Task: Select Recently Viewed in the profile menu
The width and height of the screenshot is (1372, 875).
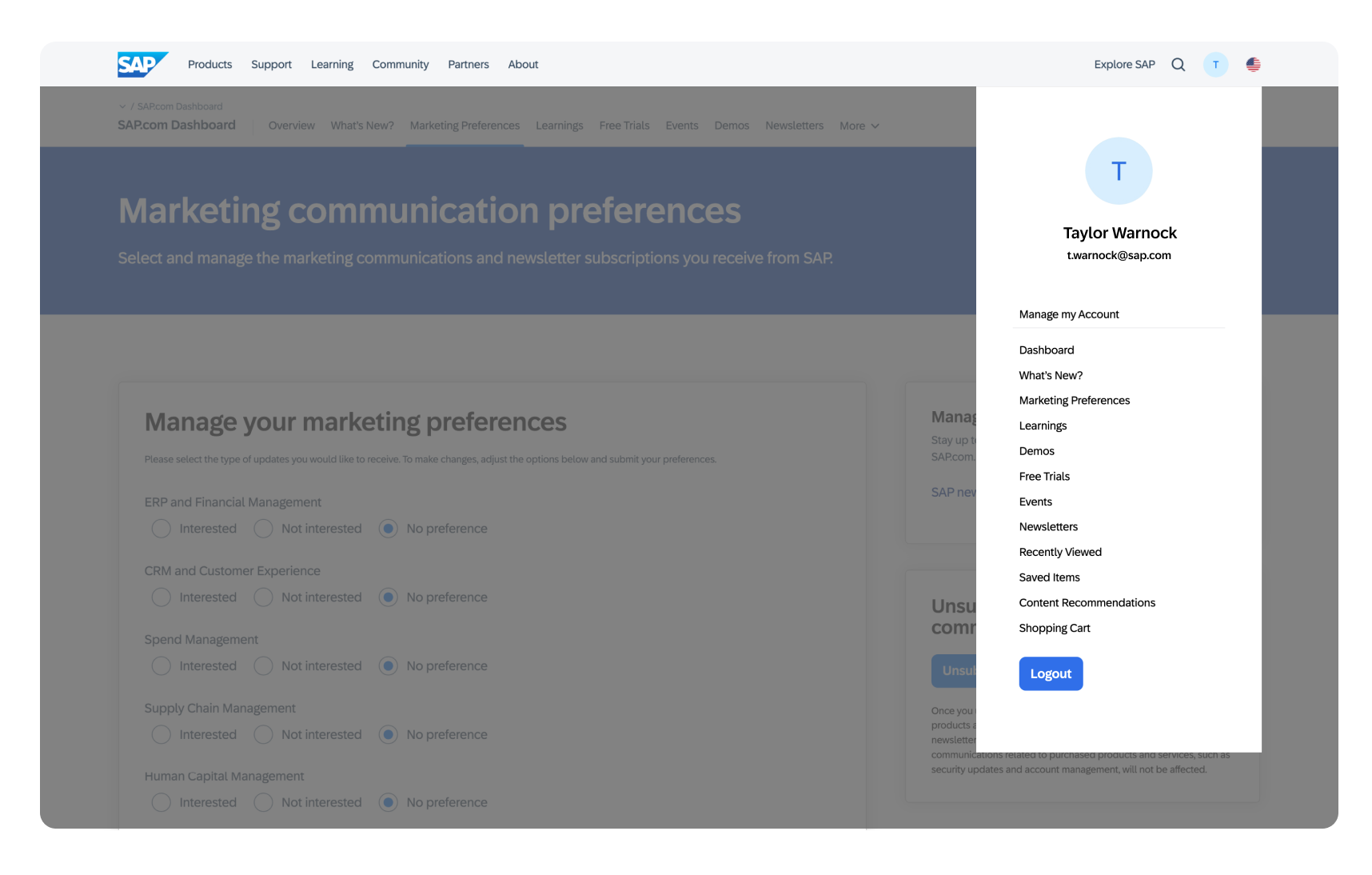Action: coord(1060,552)
